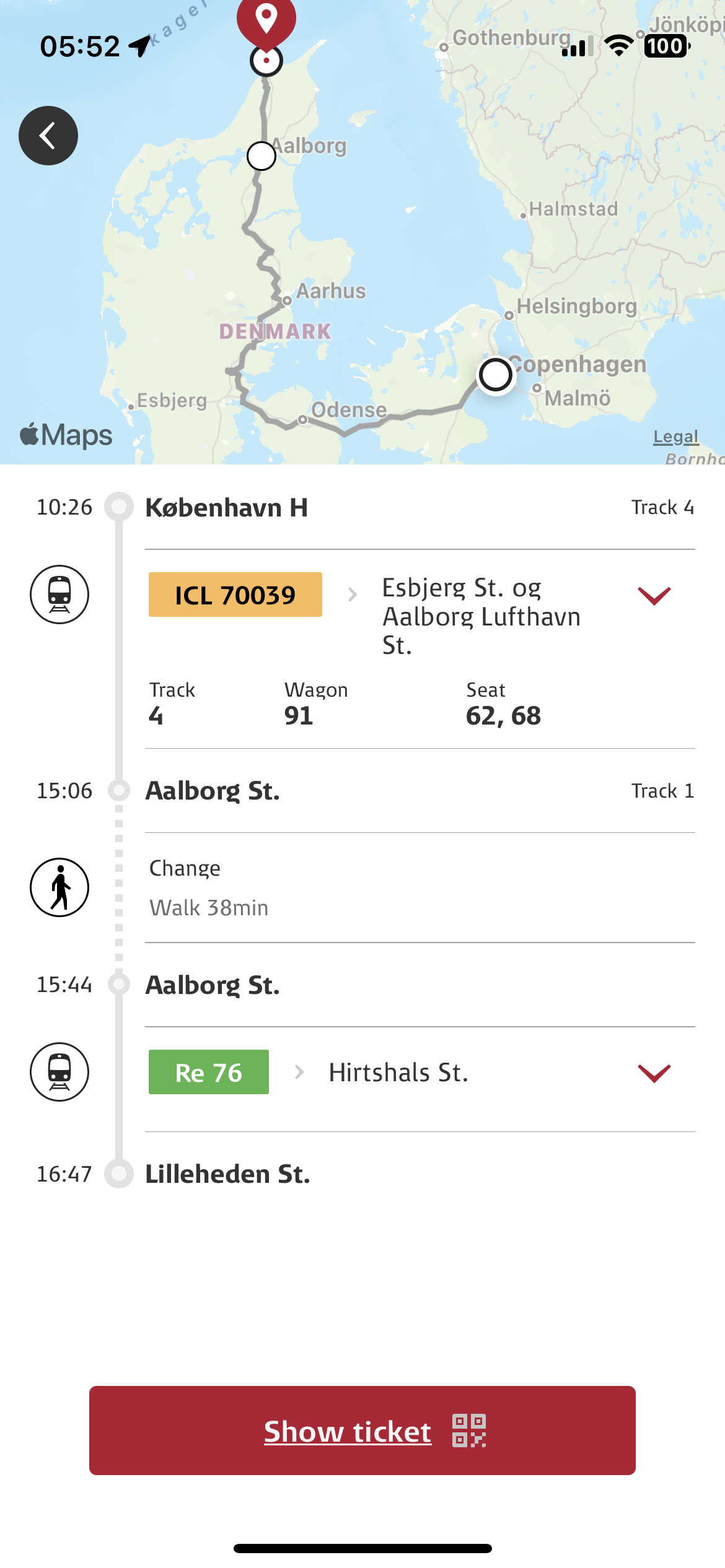Expand the Re 76 Hirtshals St. details

coord(654,1073)
